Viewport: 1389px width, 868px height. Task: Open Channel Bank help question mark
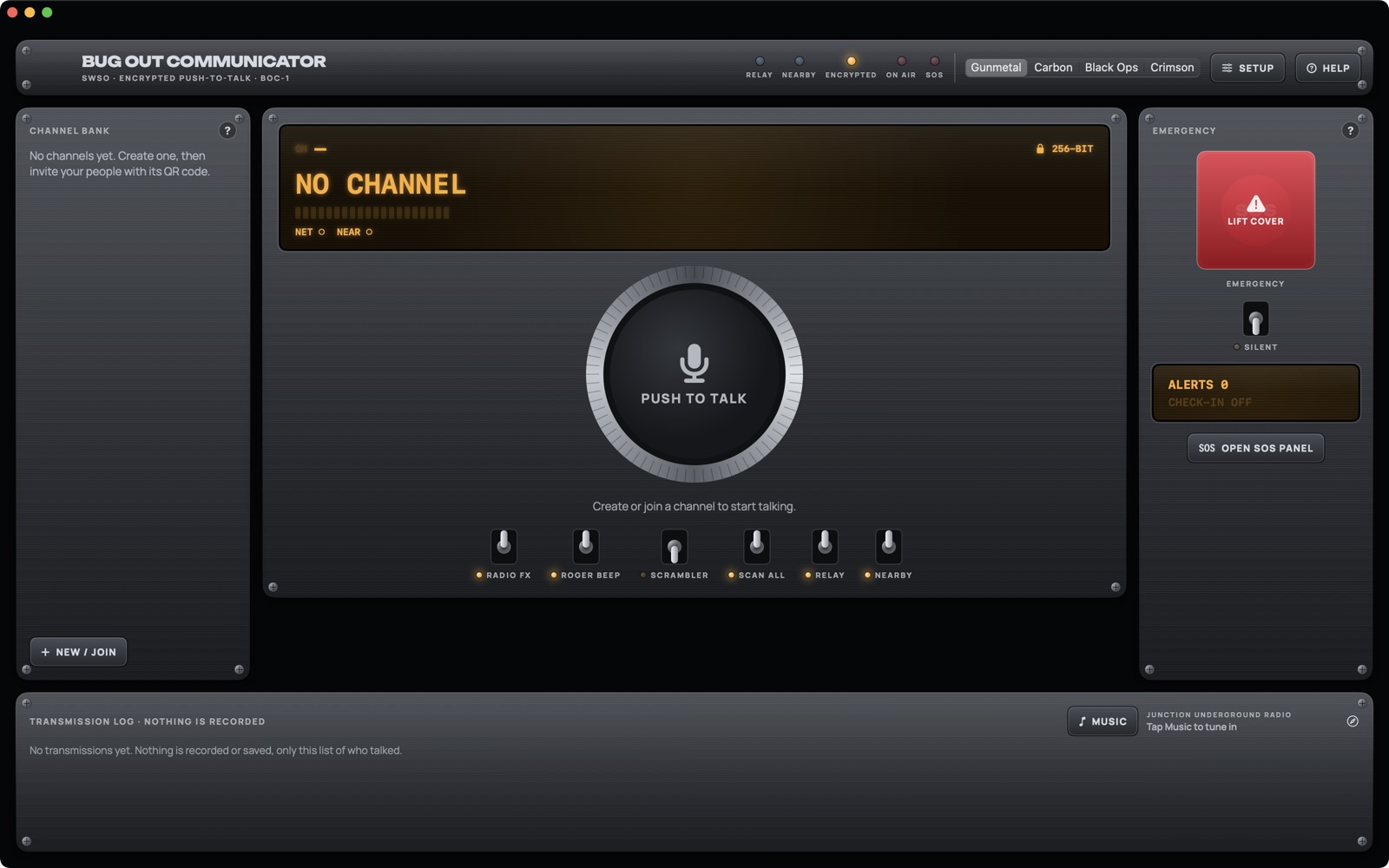[x=227, y=130]
